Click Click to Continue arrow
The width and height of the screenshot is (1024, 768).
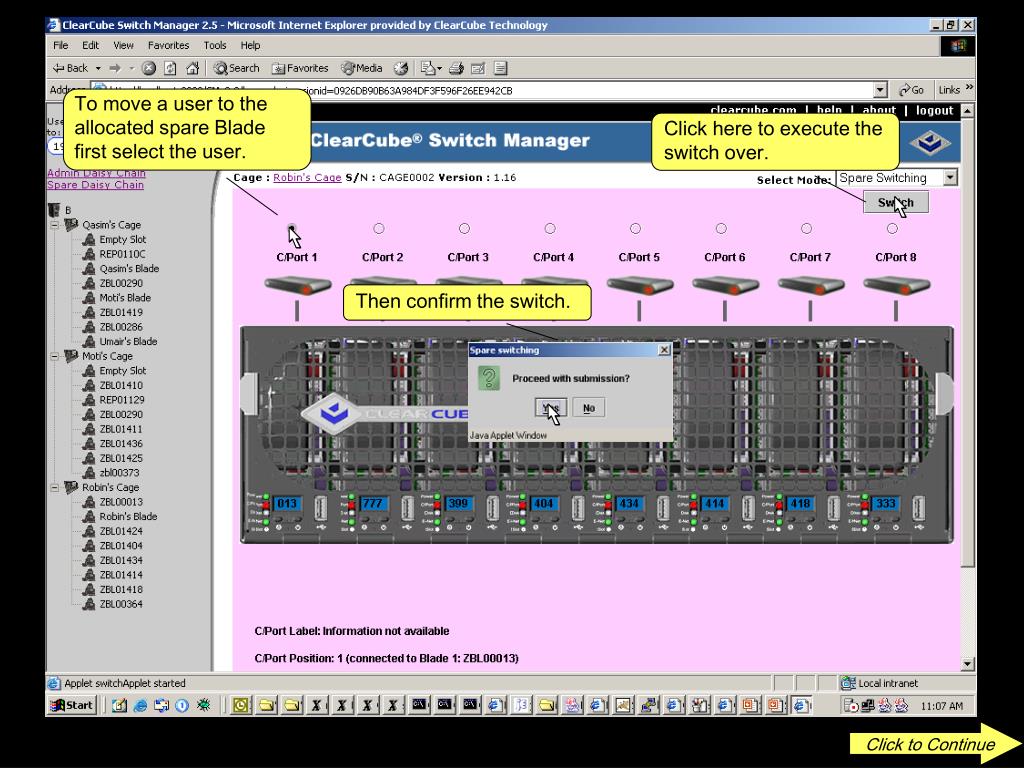pos(936,744)
